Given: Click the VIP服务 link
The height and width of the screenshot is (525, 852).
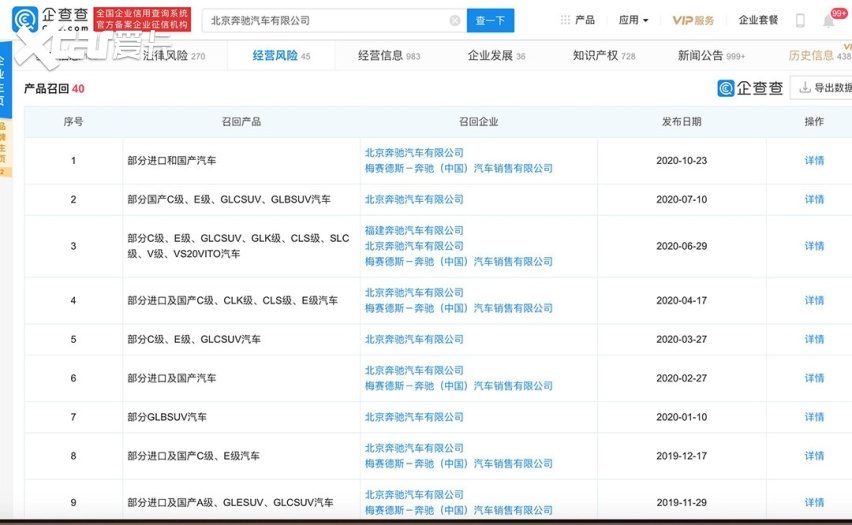Looking at the screenshot, I should (693, 20).
